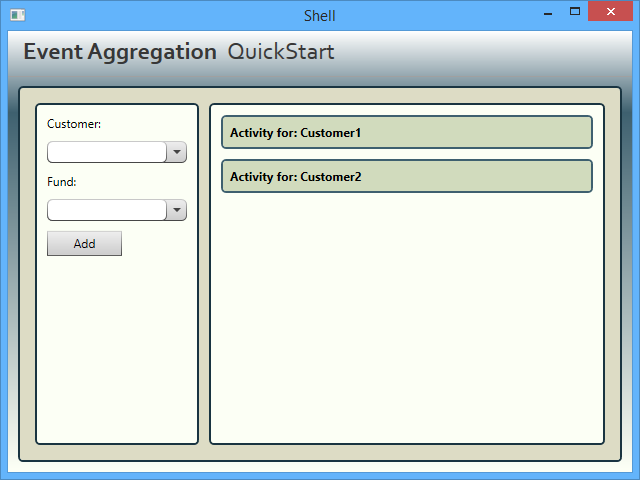Select the Activity for: Customer1 panel

pos(407,132)
